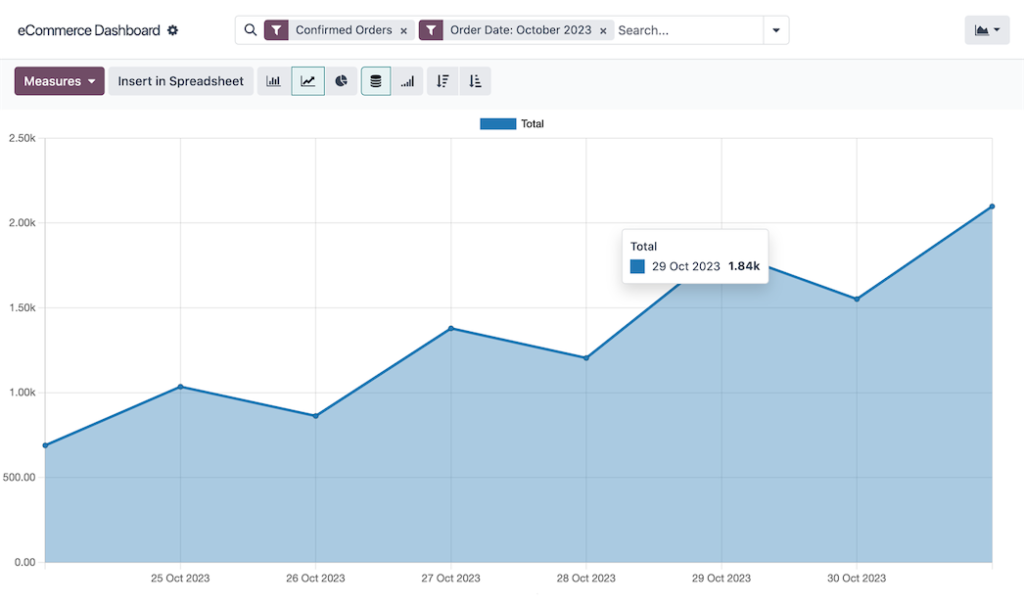Viewport: 1024px width, 603px height.
Task: Toggle the Total series in the legend
Action: (531, 123)
